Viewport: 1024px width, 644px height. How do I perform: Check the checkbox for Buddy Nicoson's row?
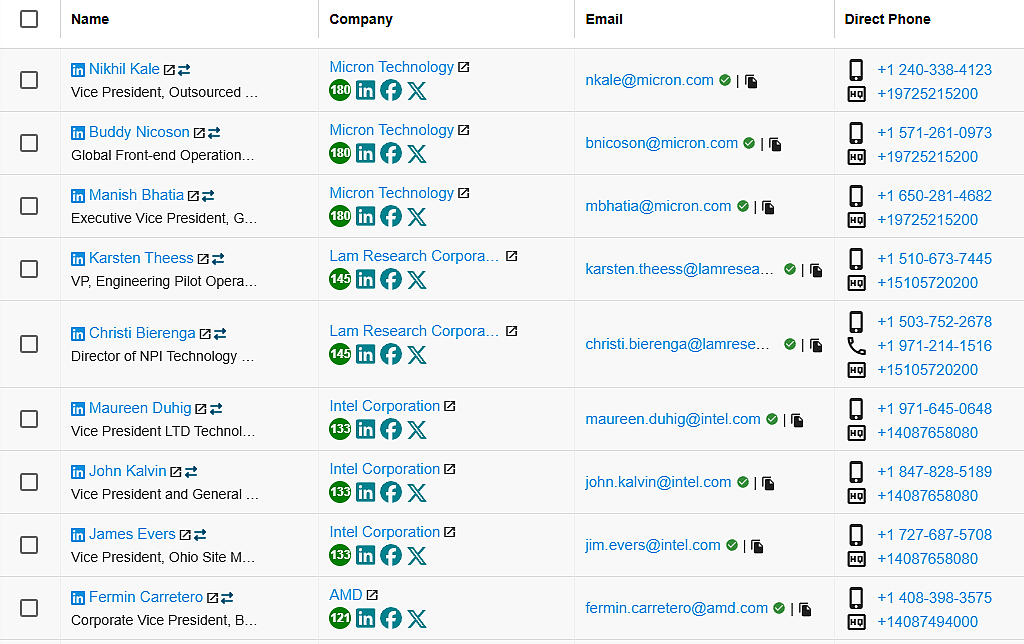(29, 143)
